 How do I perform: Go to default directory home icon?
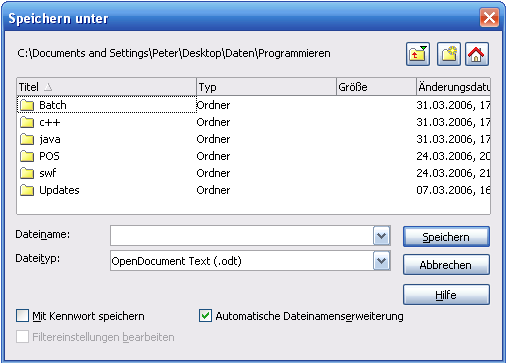477,54
